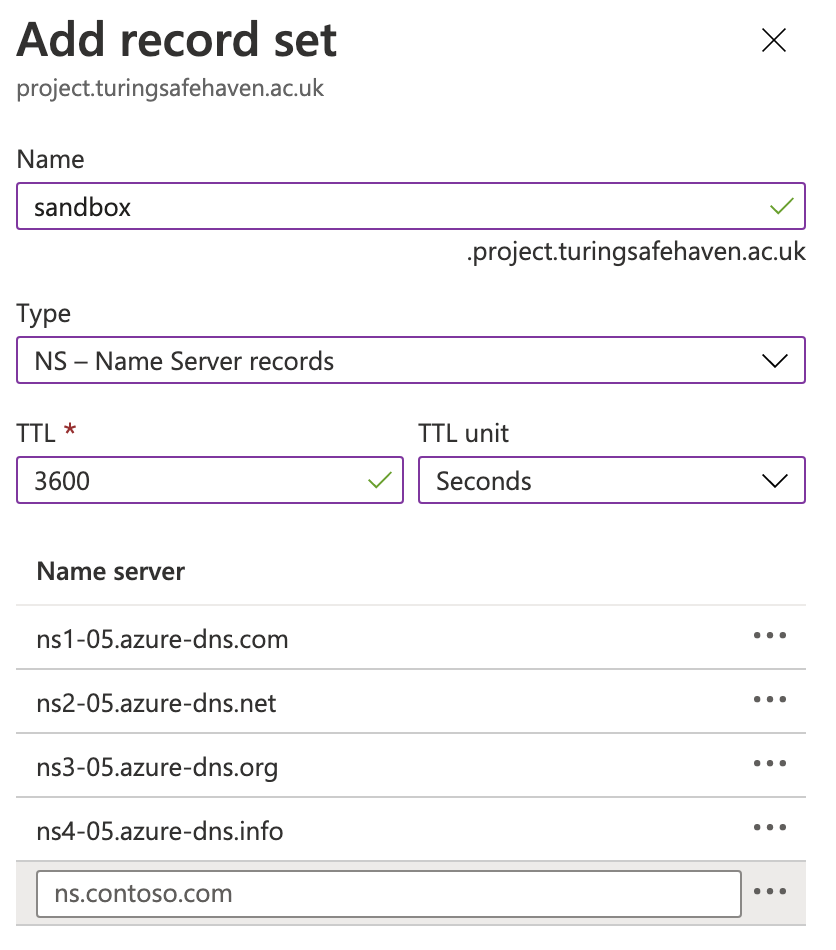
Task: Select the ns4-05.azure-dns.info name server row
Action: tap(411, 829)
